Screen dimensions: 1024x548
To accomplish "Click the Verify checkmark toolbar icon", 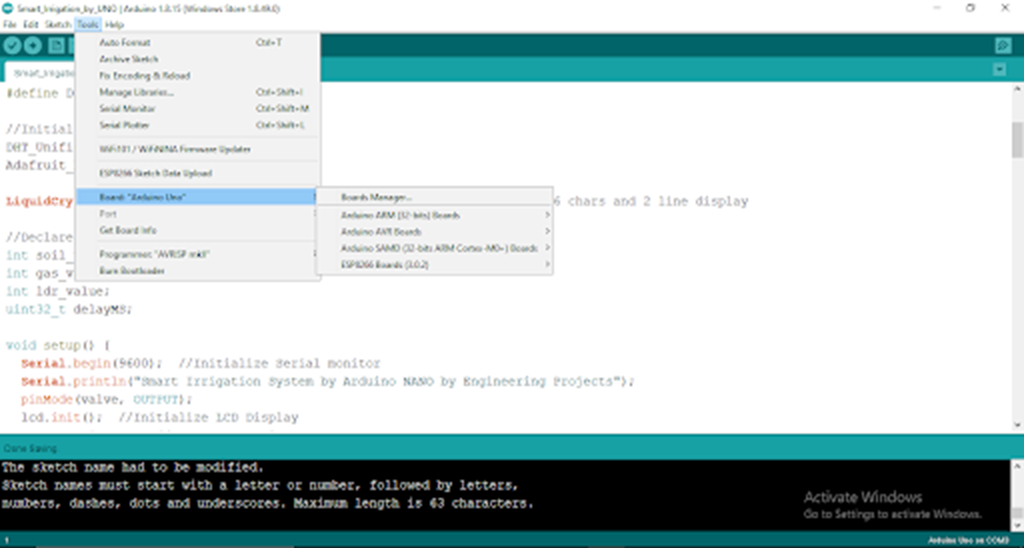I will tap(12, 46).
